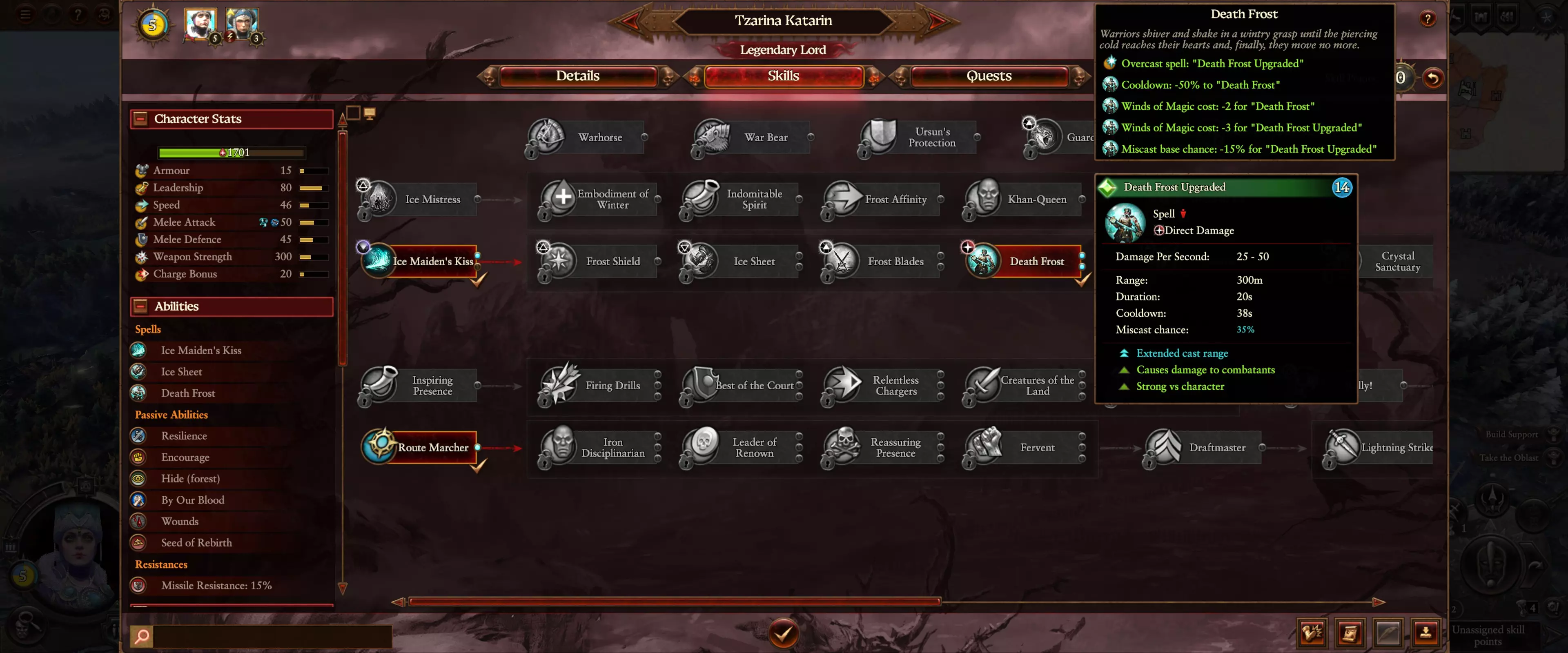Click the horizontal skill tree scrollbar

675,601
